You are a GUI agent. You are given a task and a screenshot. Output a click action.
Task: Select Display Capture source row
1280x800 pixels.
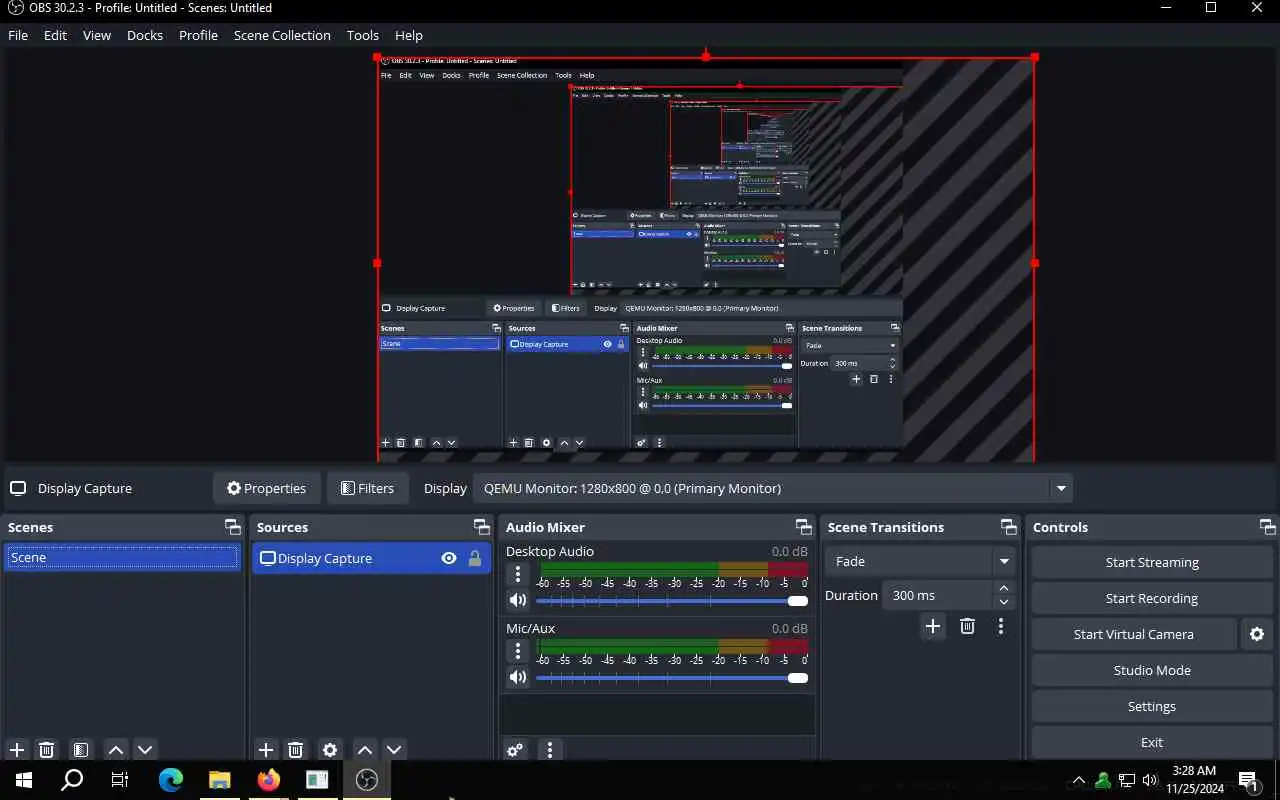(x=371, y=558)
